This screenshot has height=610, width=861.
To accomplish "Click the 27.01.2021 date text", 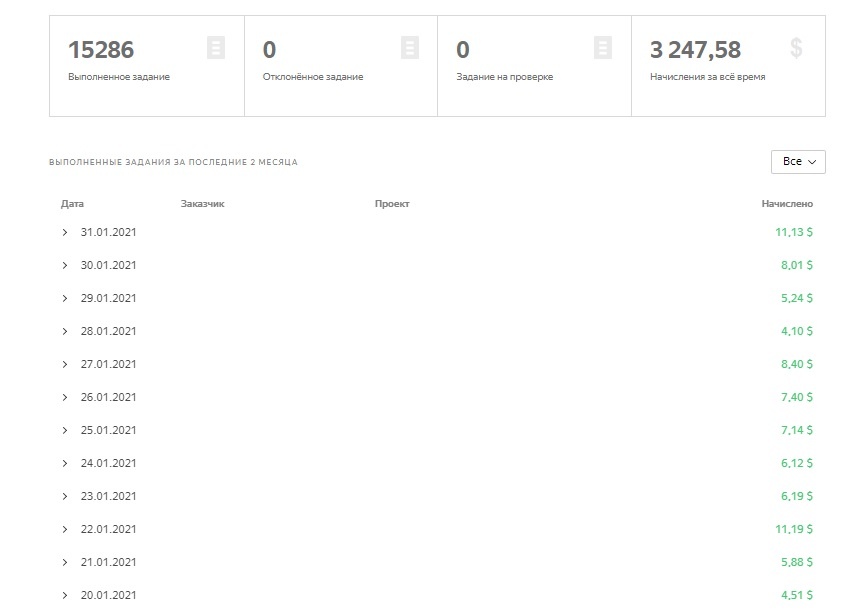I will [x=108, y=364].
